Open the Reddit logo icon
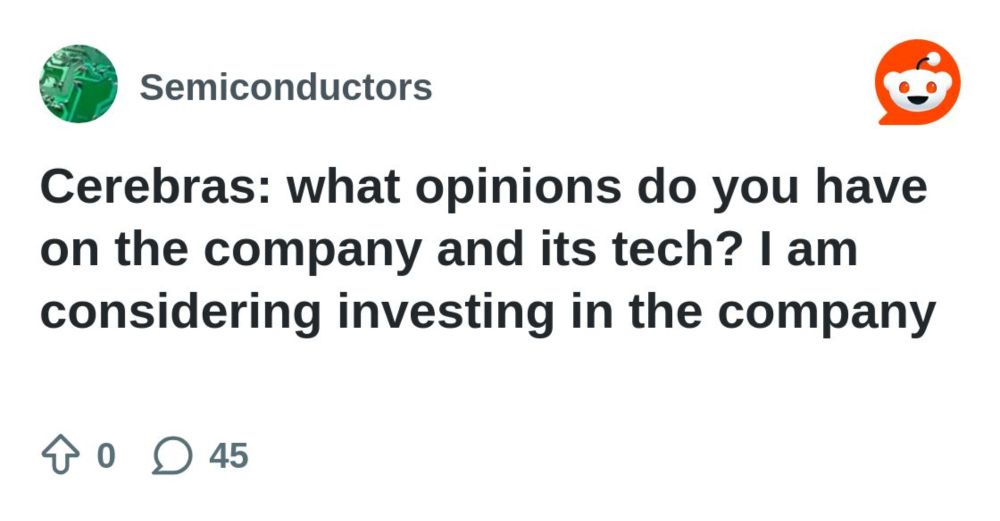 (x=917, y=84)
